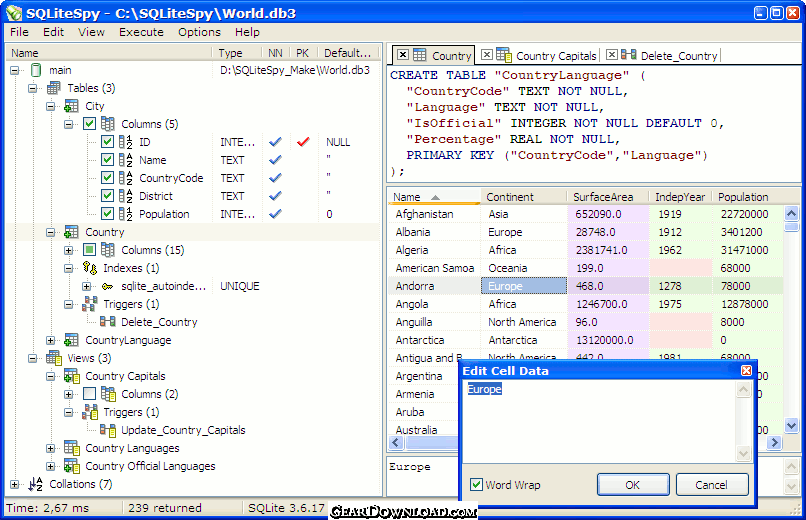This screenshot has width=806, height=520.
Task: Click the CountryCode column type icon
Action: (x=125, y=178)
